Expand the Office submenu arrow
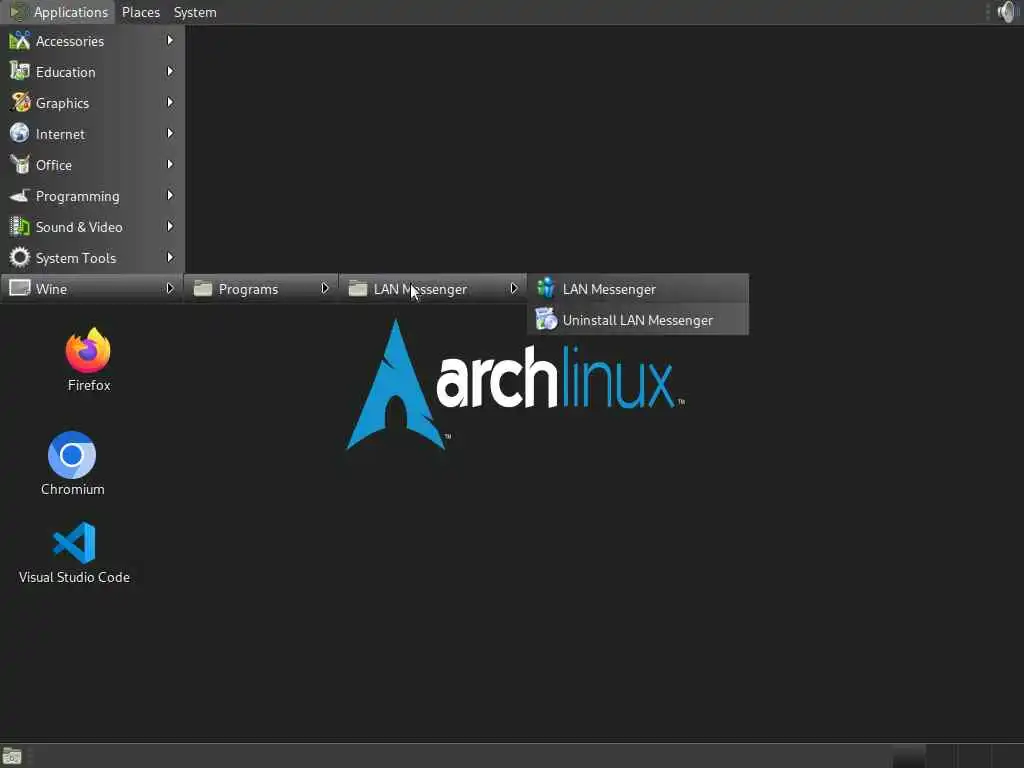Viewport: 1024px width, 768px height. point(170,165)
